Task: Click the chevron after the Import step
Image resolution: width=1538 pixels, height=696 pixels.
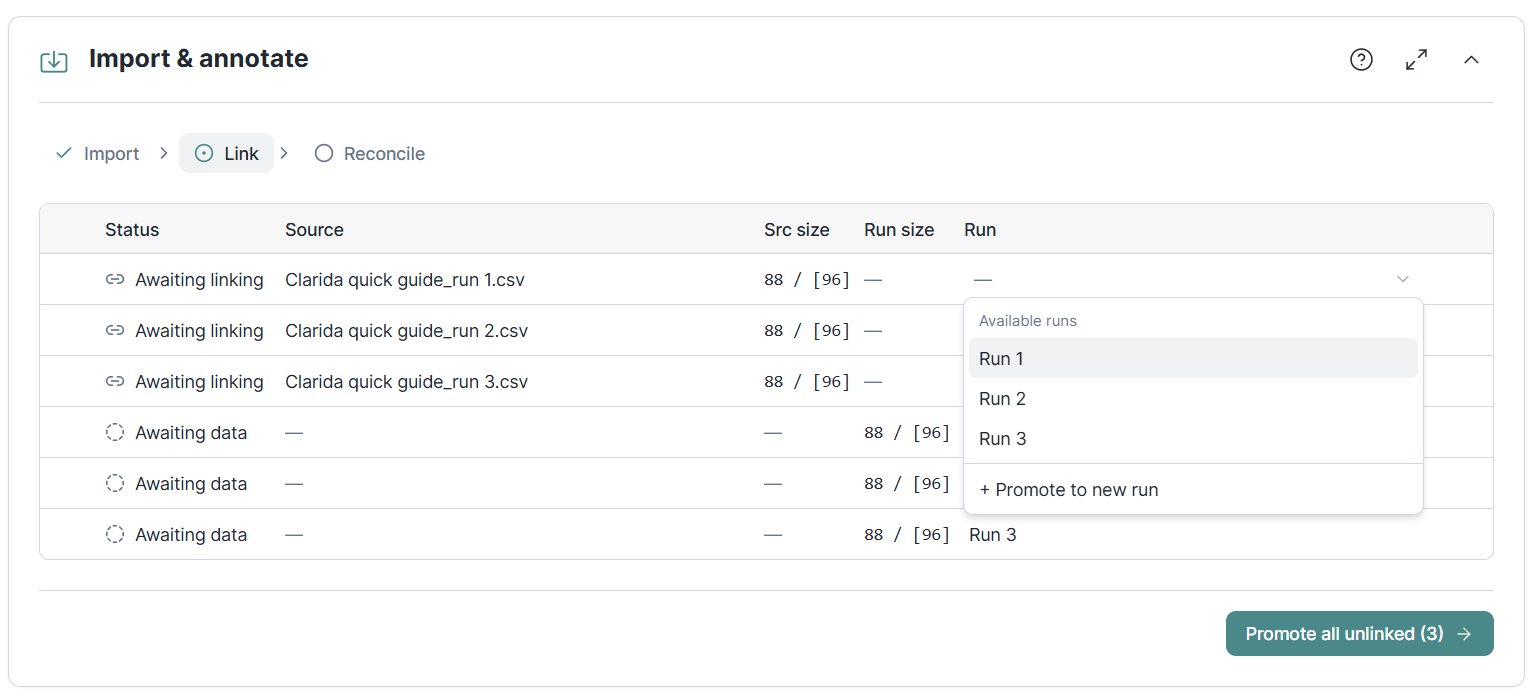Action: (163, 153)
